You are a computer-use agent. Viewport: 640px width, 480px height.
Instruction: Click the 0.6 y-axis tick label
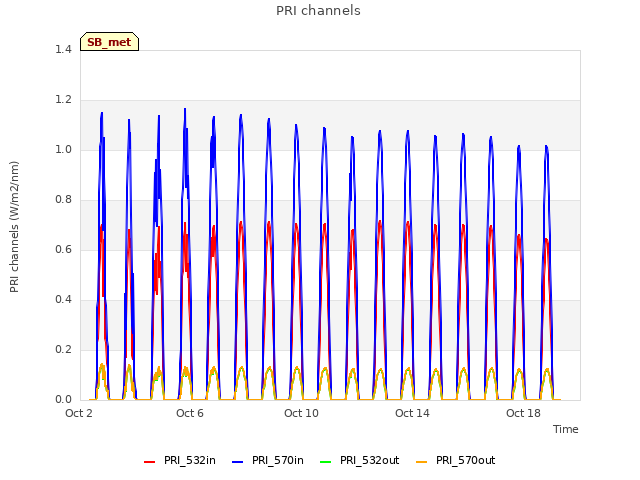point(63,249)
